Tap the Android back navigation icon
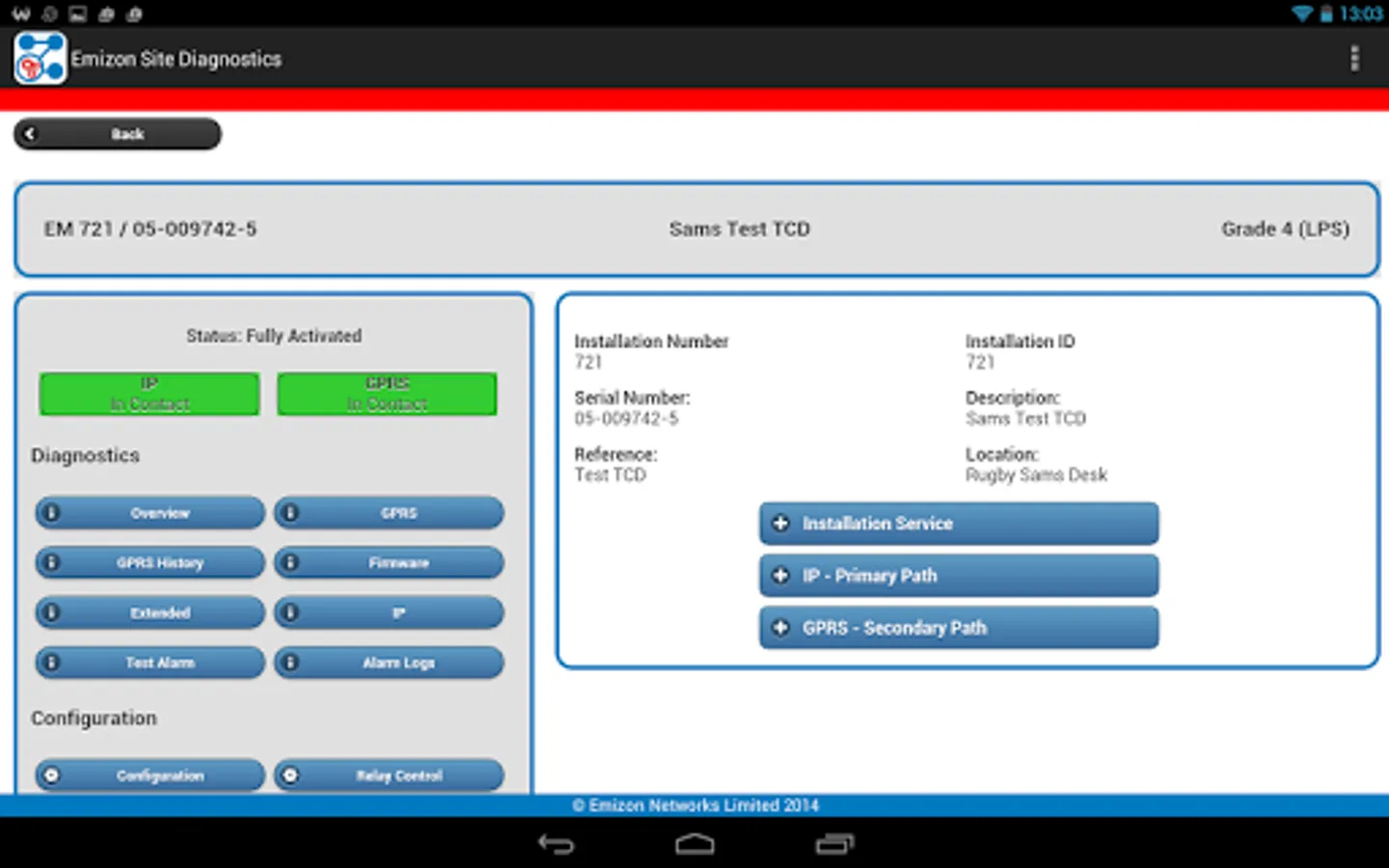Image resolution: width=1389 pixels, height=868 pixels. pyautogui.click(x=556, y=844)
